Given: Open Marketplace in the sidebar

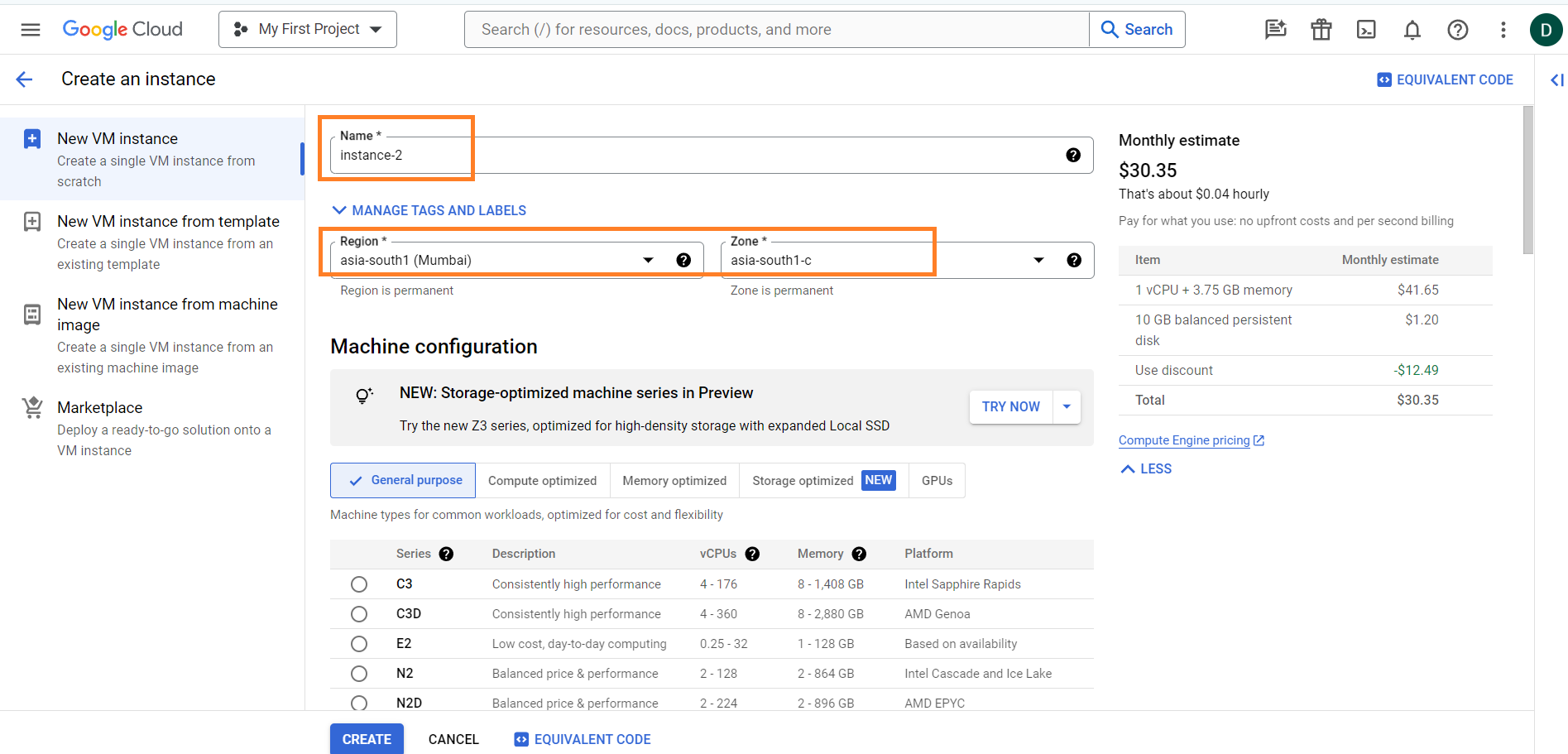Looking at the screenshot, I should [152, 428].
